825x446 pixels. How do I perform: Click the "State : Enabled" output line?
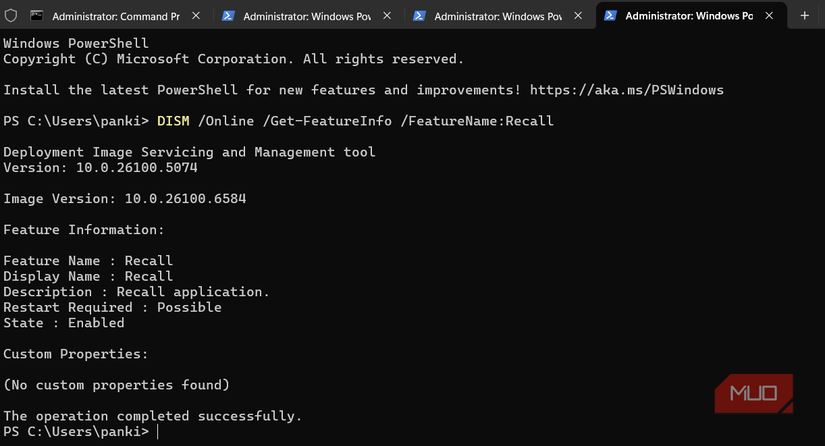(64, 323)
